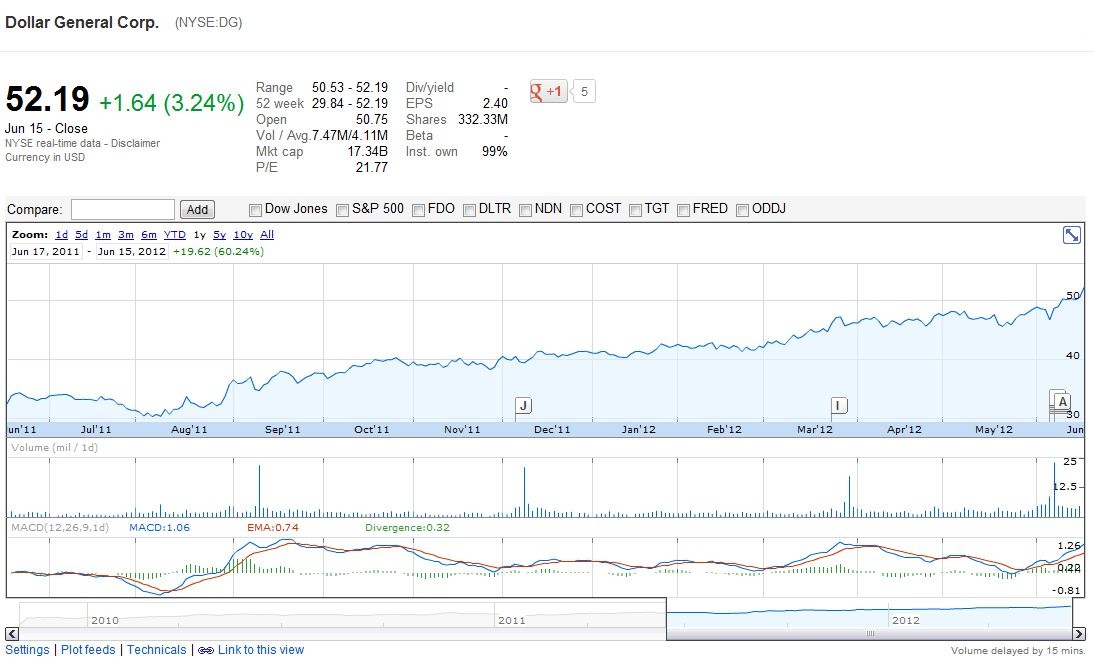This screenshot has width=1094, height=658.
Task: Set chart zoom to YTD
Action: tap(174, 235)
